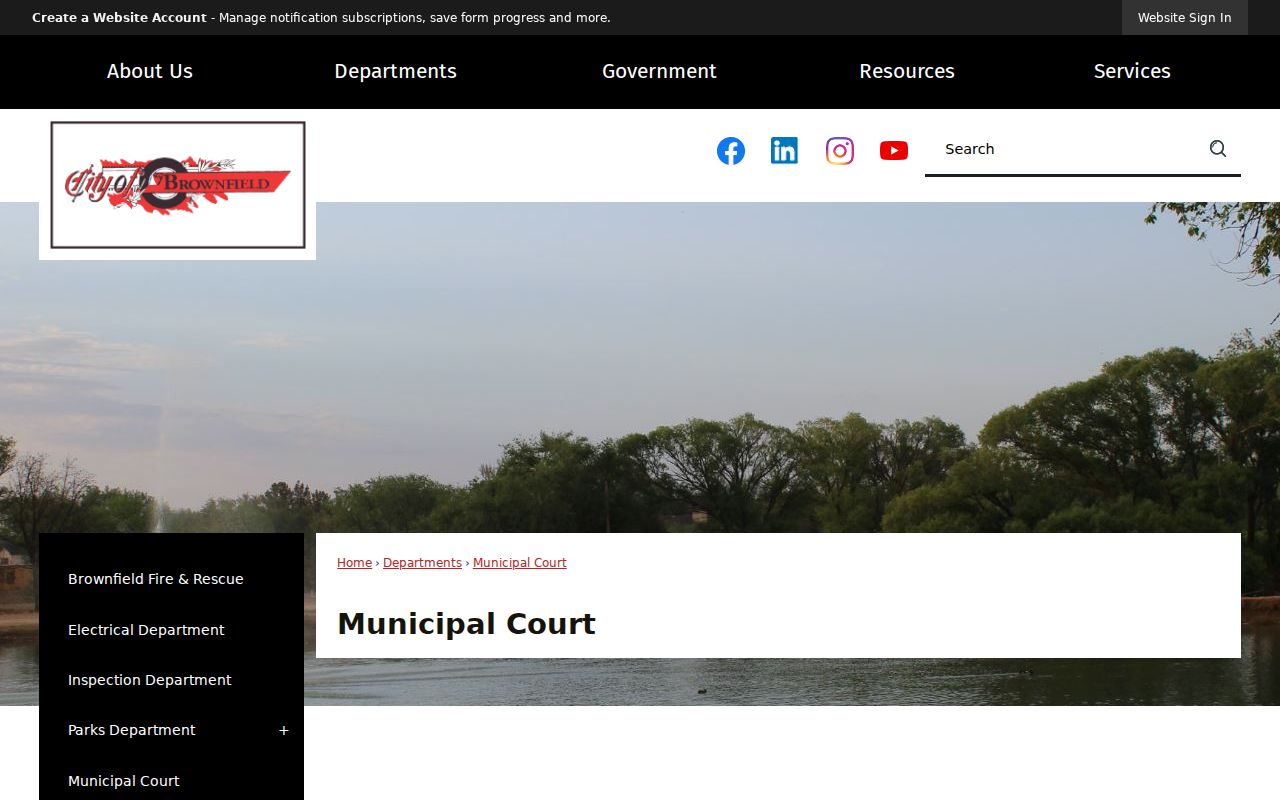
Task: Click the Municipal Court page heading
Action: (466, 624)
